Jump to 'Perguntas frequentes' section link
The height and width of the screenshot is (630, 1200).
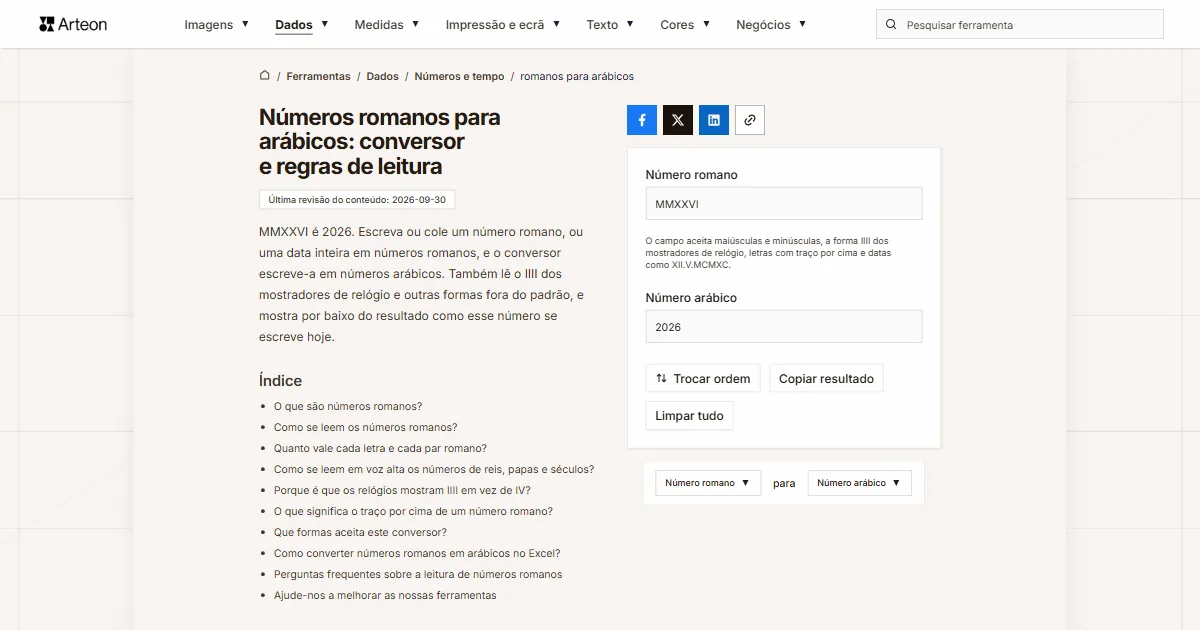[x=418, y=574]
